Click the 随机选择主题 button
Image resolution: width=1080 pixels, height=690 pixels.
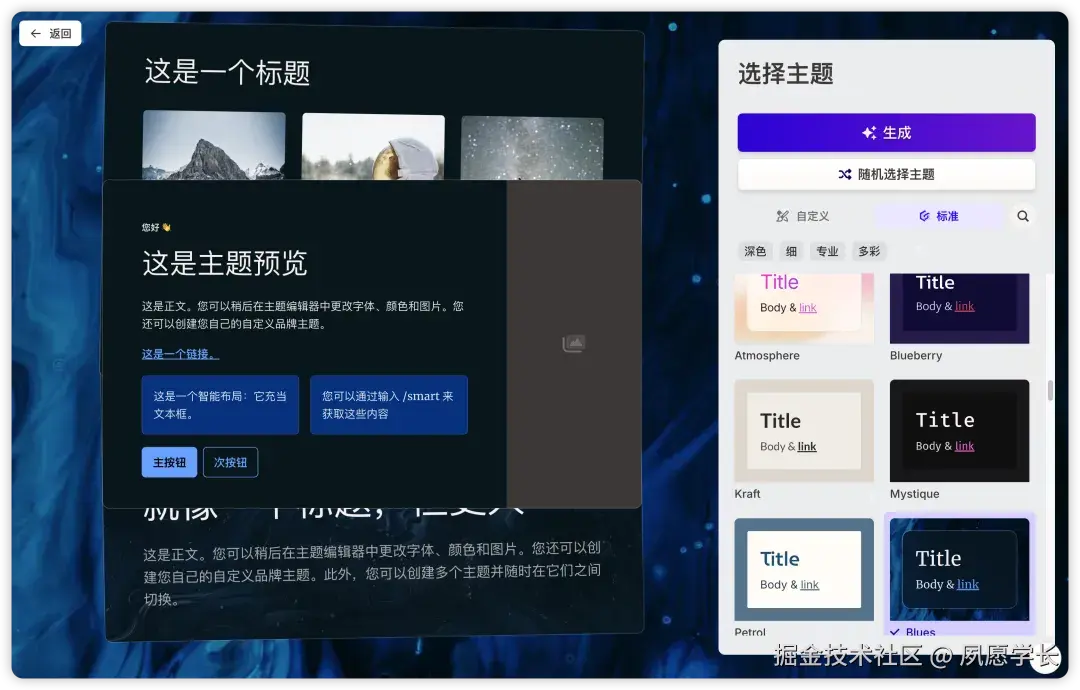886,174
